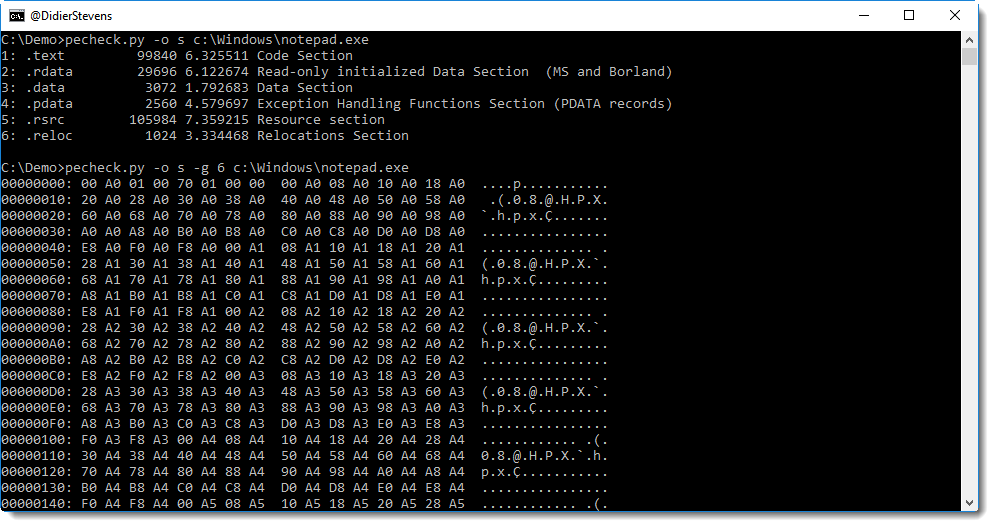
Task: Click the scrollbar down arrow
Action: click(969, 503)
